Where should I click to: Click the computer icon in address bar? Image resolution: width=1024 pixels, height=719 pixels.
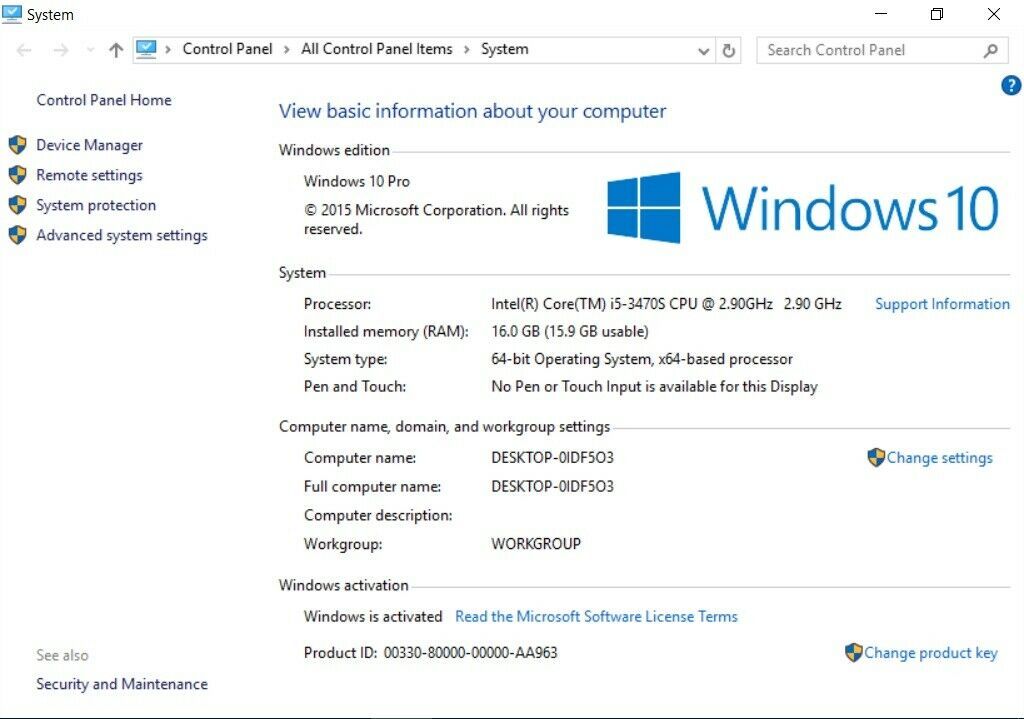pos(146,50)
